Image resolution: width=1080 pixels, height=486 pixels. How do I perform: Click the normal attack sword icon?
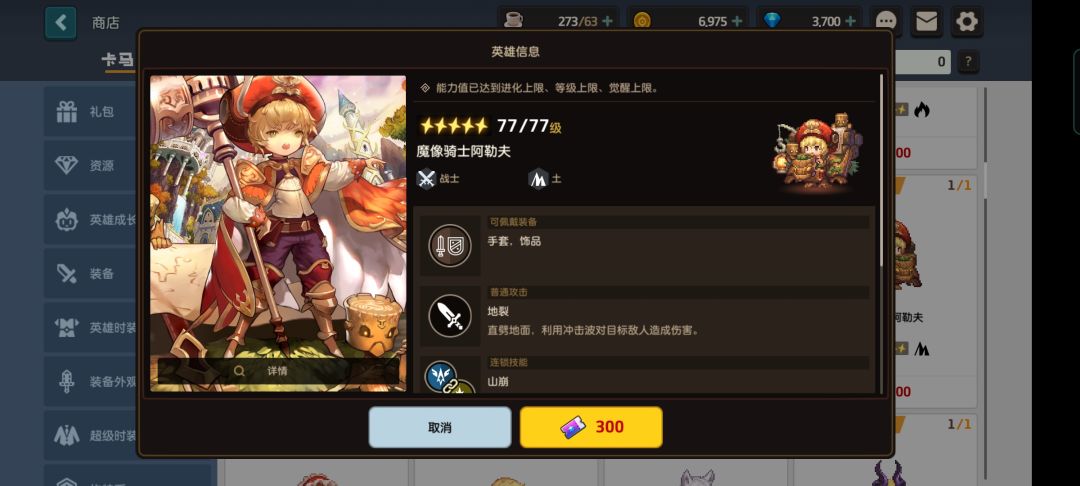click(x=450, y=316)
